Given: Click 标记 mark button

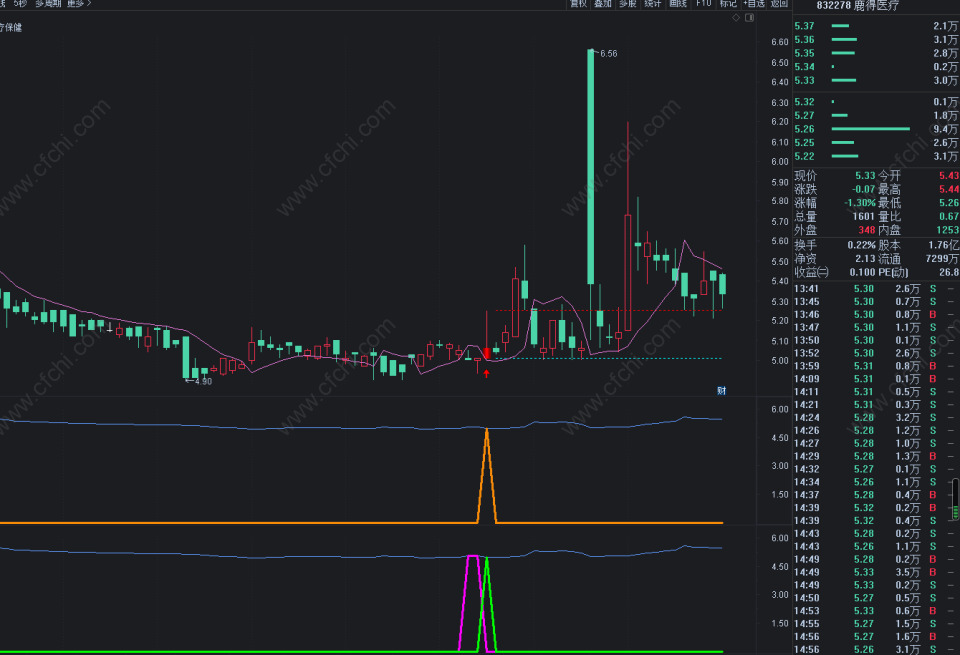Looking at the screenshot, I should coord(728,4).
